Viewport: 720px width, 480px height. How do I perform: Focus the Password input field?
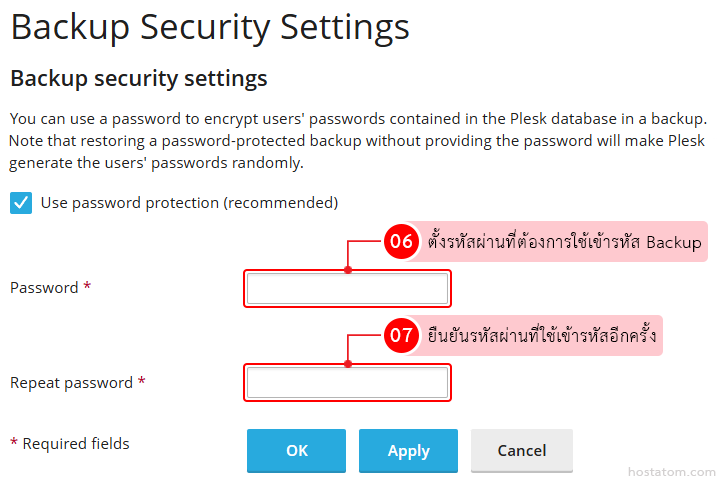[347, 289]
